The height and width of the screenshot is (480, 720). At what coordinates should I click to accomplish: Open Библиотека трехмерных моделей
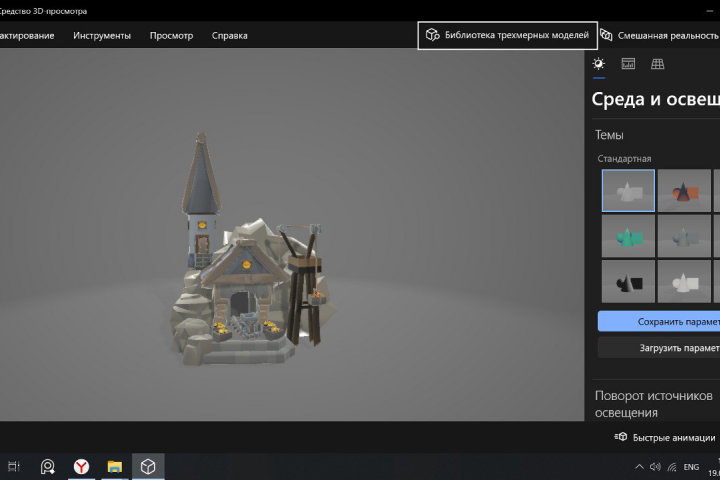507,35
